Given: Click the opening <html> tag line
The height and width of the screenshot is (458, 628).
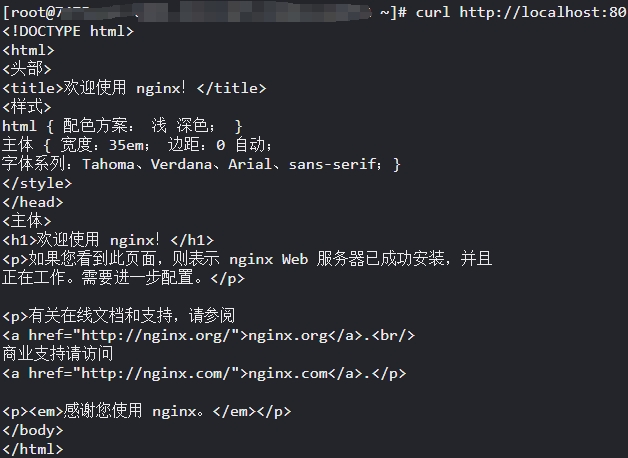Looking at the screenshot, I should (x=28, y=50).
